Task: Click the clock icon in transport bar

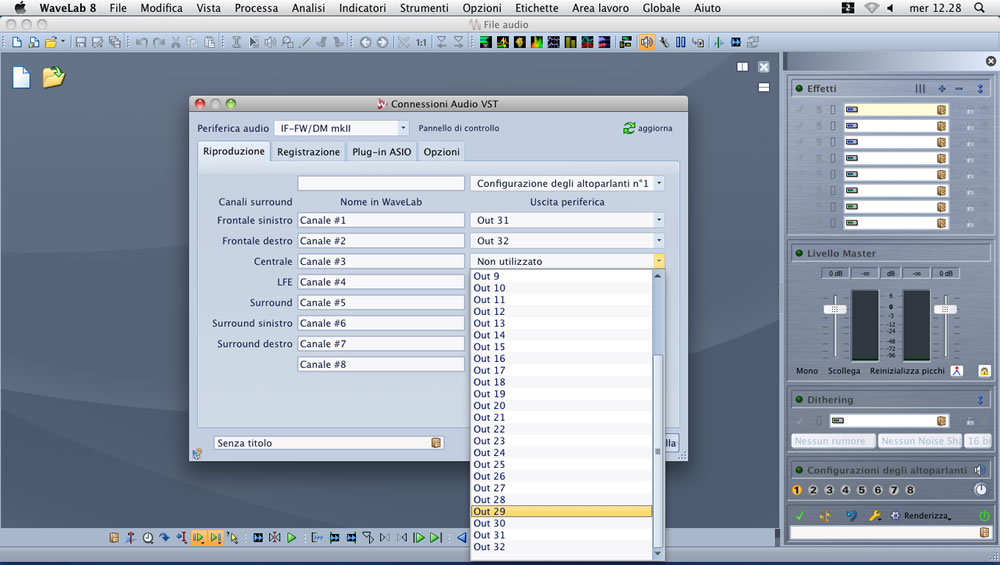Action: pyautogui.click(x=147, y=538)
